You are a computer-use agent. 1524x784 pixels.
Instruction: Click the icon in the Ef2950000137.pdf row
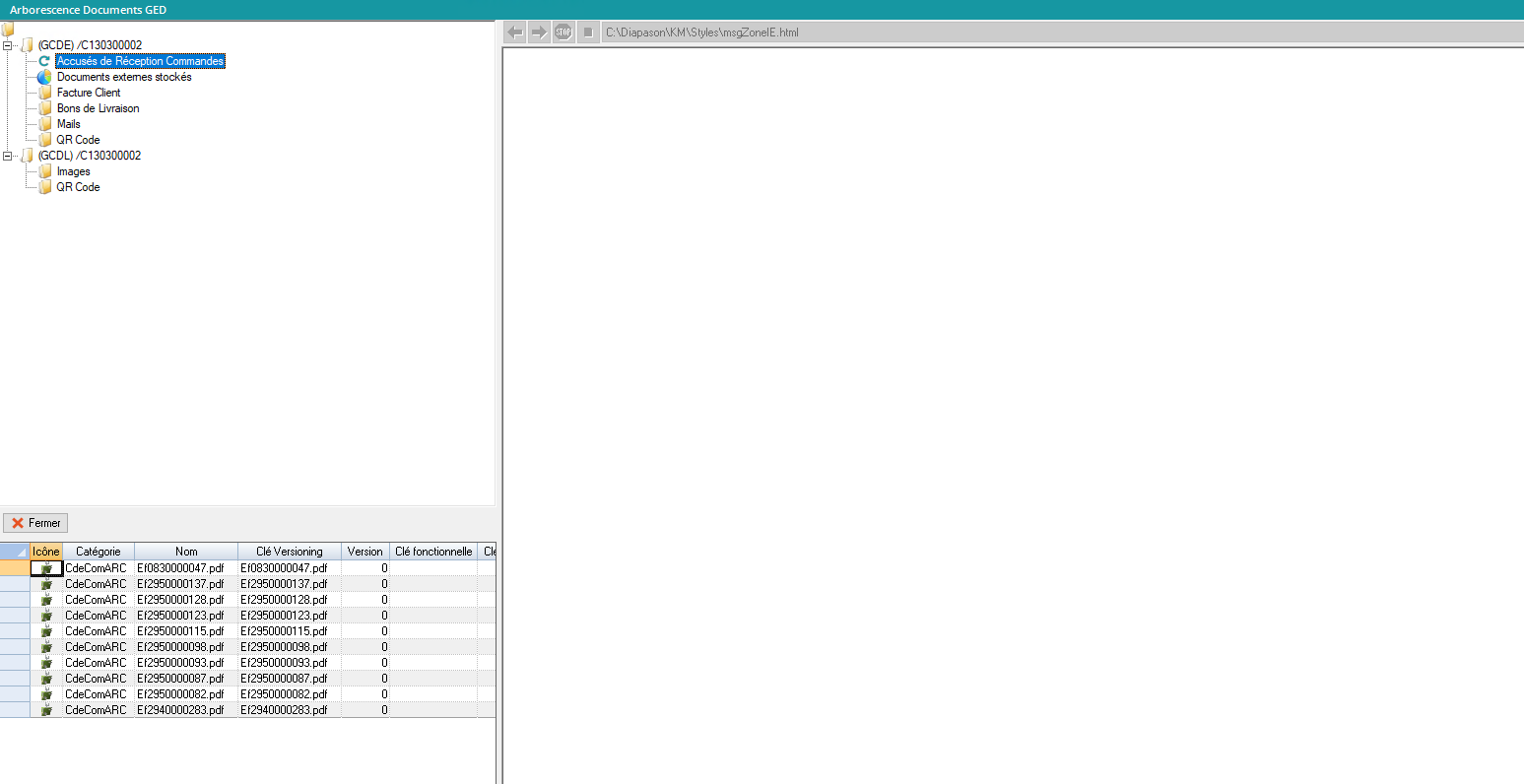click(46, 584)
